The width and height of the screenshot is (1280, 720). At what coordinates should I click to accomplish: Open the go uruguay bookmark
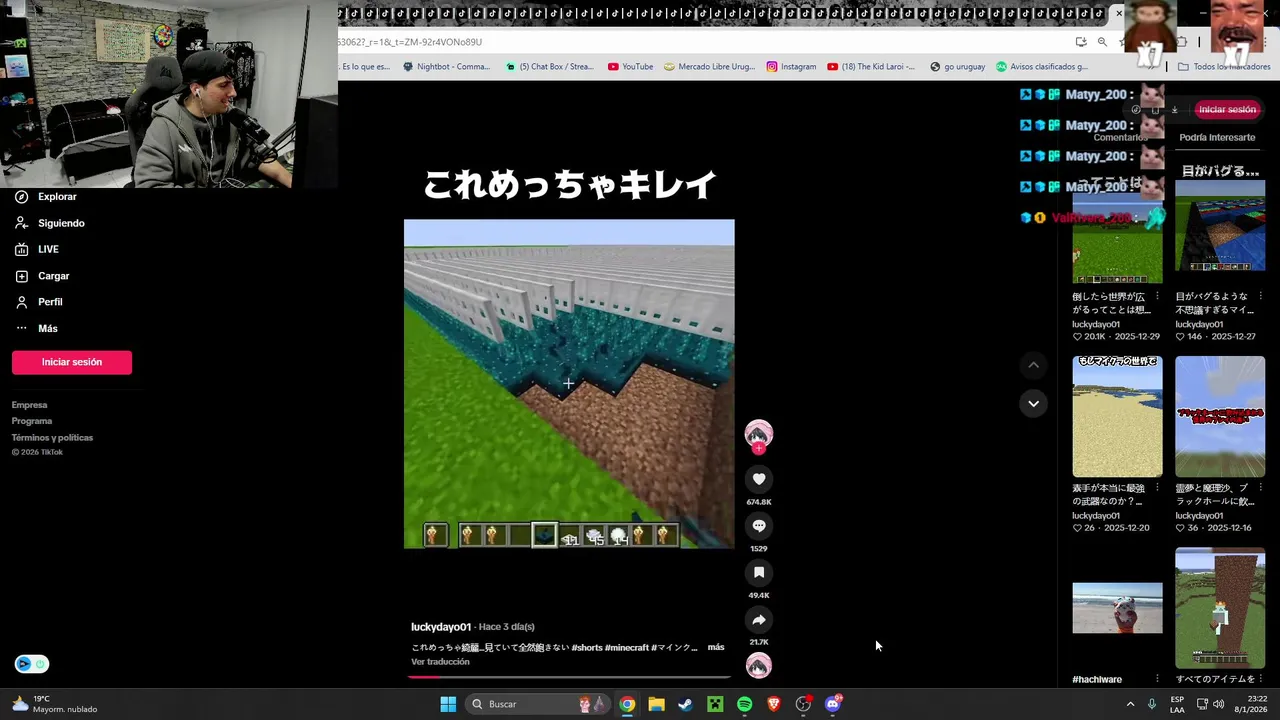click(957, 67)
